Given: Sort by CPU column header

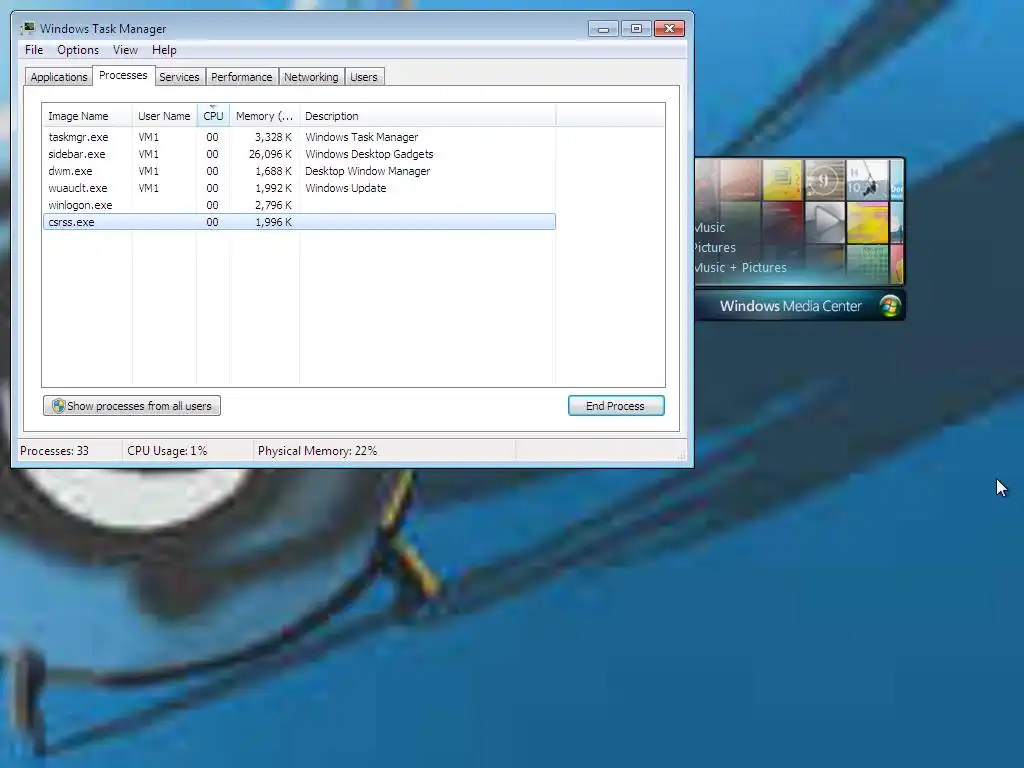Looking at the screenshot, I should (213, 116).
